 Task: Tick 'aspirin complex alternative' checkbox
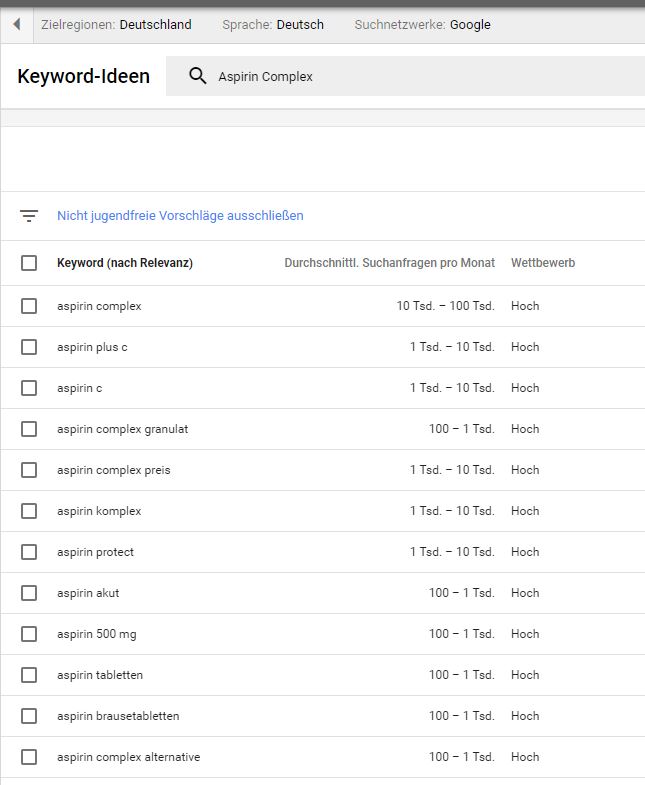(29, 757)
